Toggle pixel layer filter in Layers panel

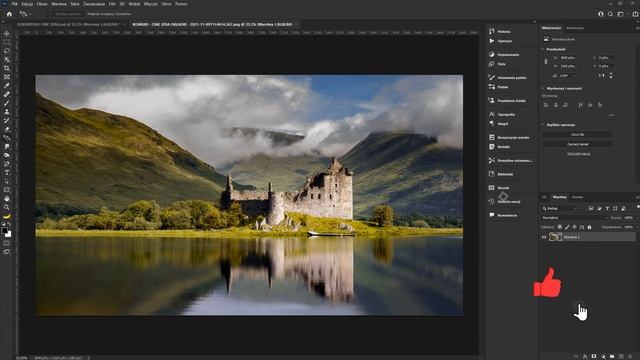coord(591,209)
